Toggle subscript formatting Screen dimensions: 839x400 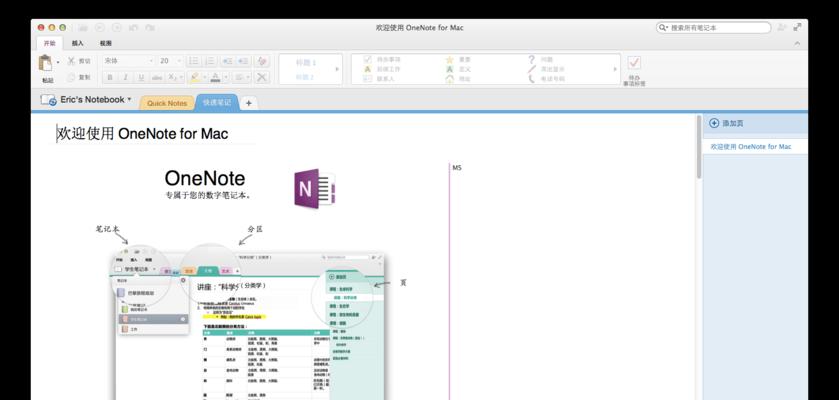[172, 78]
